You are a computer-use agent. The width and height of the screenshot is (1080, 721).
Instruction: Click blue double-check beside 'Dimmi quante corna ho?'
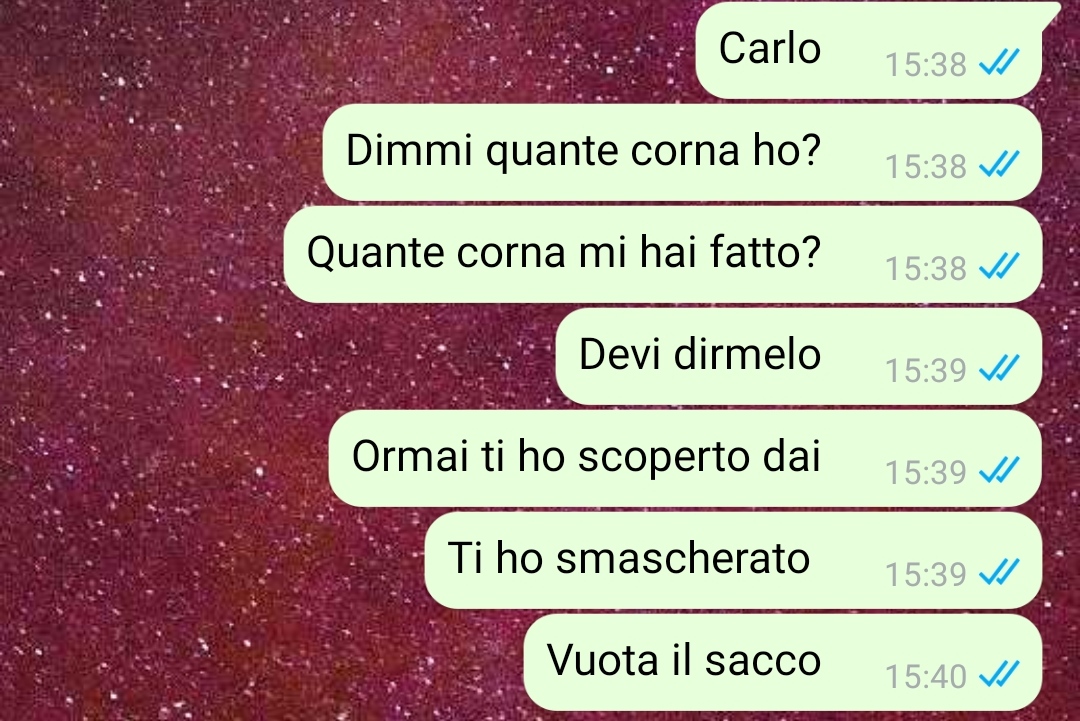[x=999, y=165]
